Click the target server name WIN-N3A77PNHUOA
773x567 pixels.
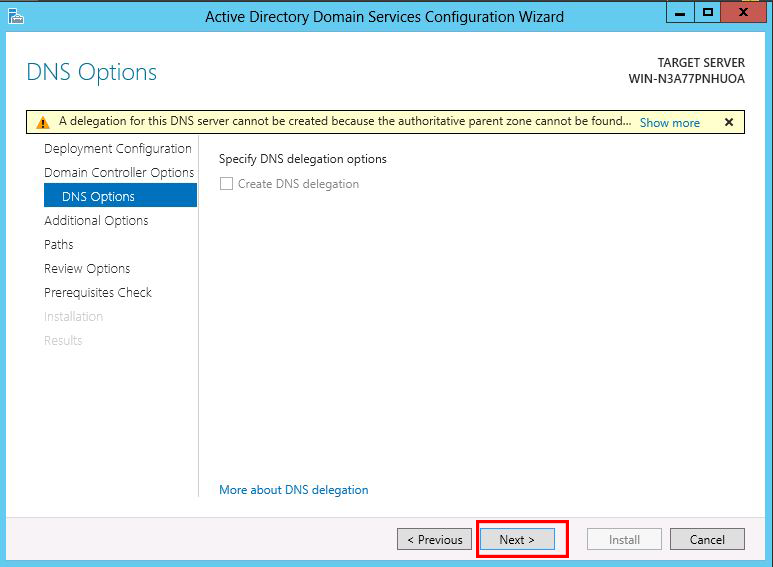687,79
